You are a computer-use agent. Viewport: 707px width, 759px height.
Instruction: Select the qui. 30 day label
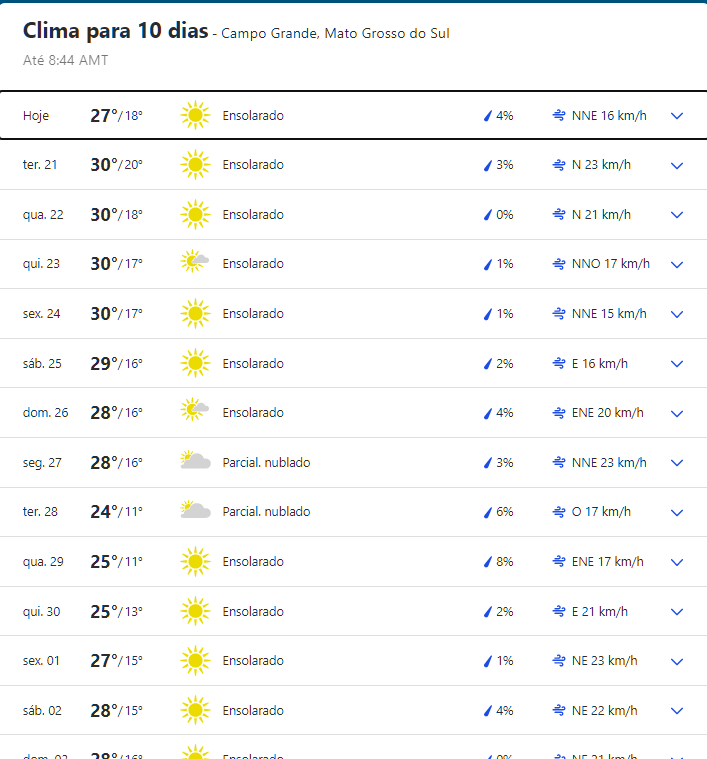pyautogui.click(x=42, y=612)
